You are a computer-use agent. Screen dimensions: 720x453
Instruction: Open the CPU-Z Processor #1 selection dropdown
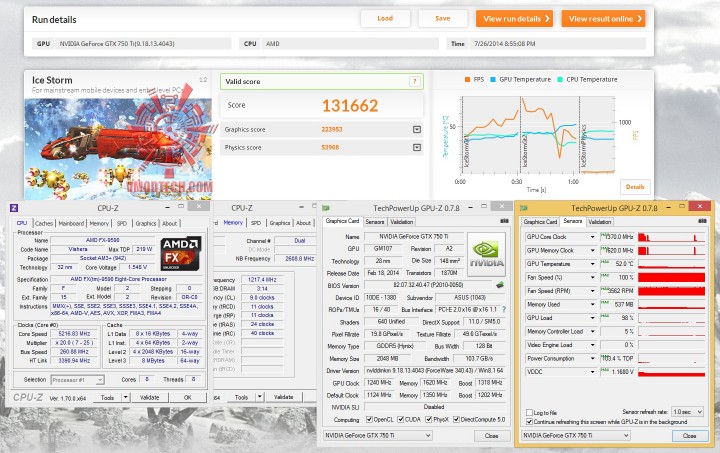[77, 380]
